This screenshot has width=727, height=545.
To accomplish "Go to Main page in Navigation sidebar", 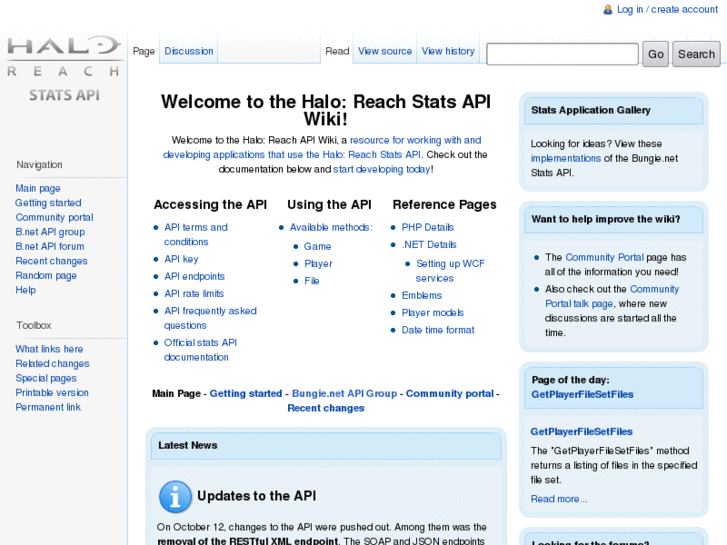I will [38, 188].
